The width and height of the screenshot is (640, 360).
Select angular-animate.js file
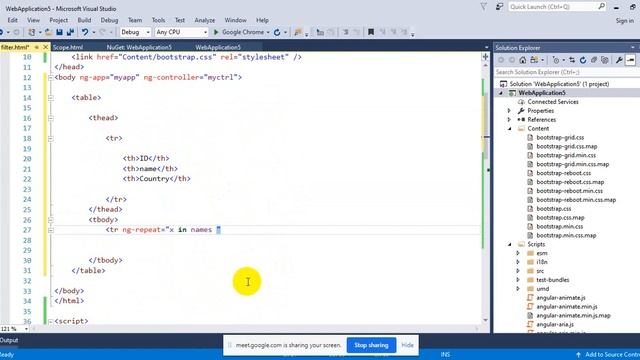coord(560,298)
